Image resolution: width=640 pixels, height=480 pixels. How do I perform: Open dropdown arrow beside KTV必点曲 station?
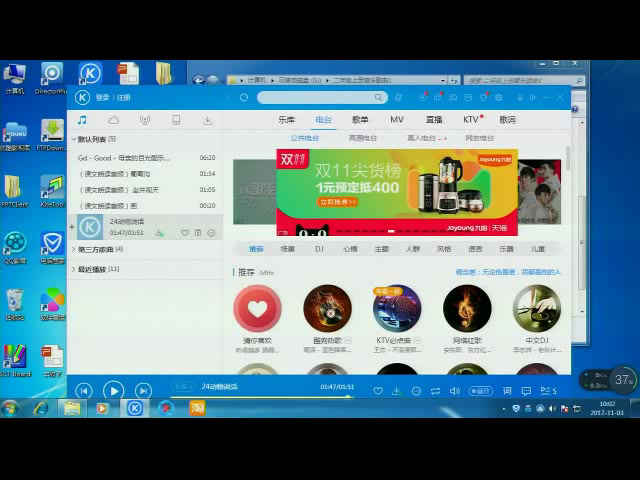click(x=418, y=340)
